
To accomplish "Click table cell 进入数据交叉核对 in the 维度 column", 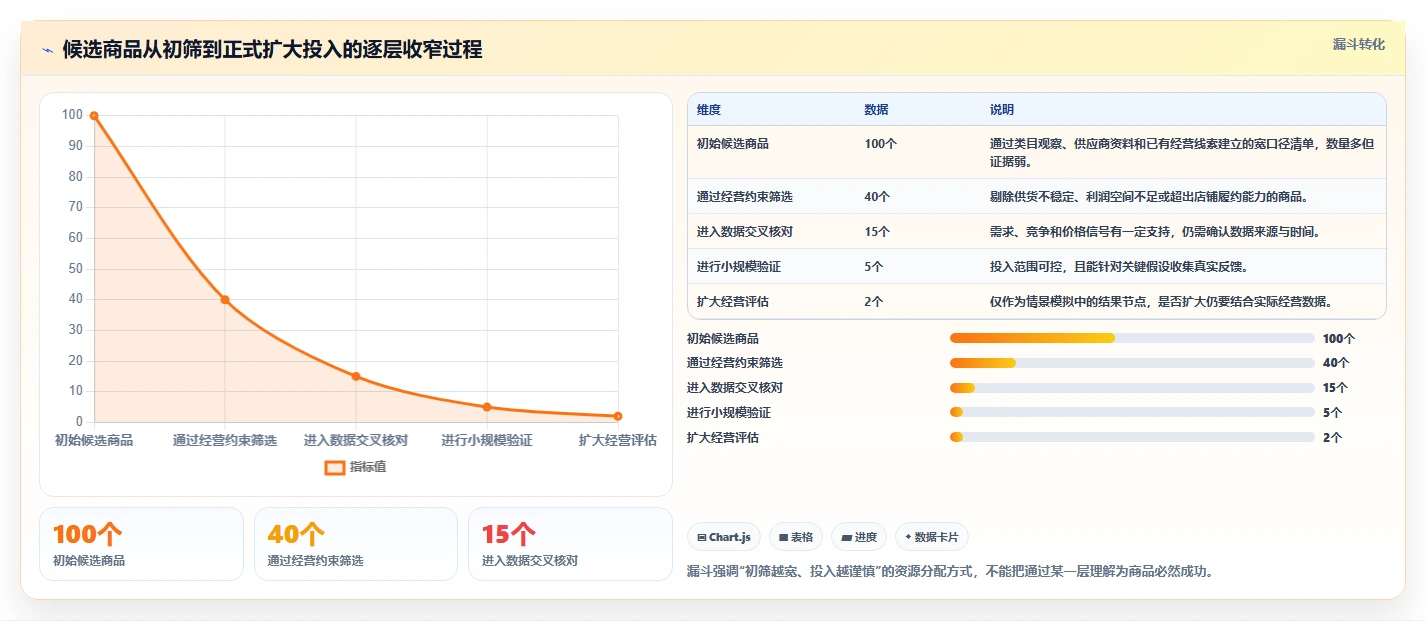I will point(745,231).
